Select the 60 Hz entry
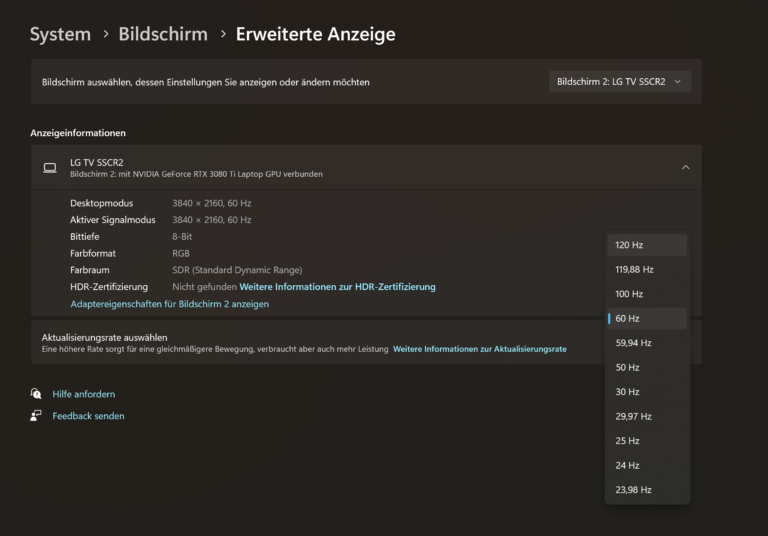Screen dimensions: 768x536 pyautogui.click(x=647, y=318)
